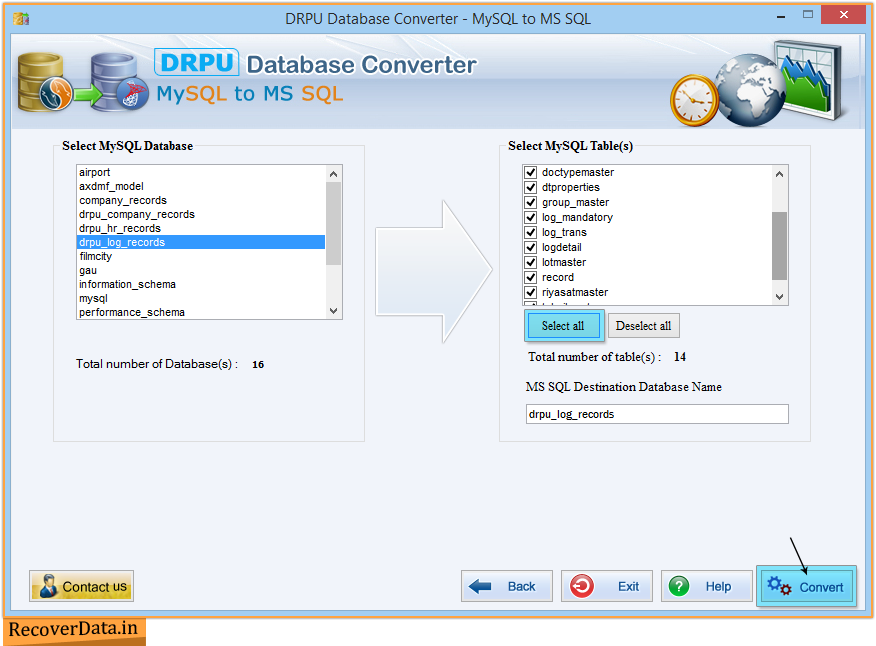Select the information_schema database
Image resolution: width=876 pixels, height=646 pixels.
click(201, 284)
